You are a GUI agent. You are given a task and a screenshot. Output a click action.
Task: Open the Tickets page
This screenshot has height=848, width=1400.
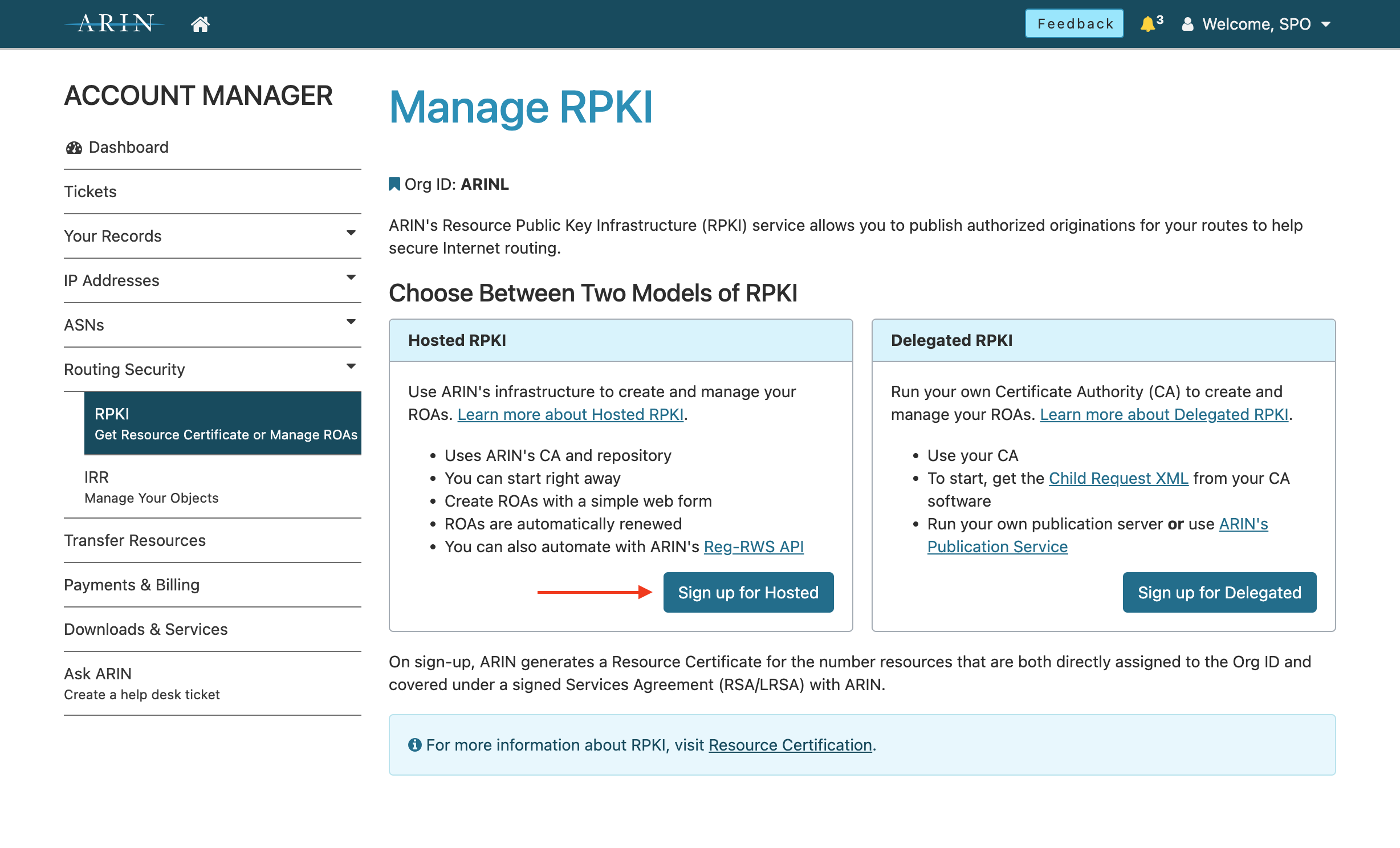click(x=212, y=191)
